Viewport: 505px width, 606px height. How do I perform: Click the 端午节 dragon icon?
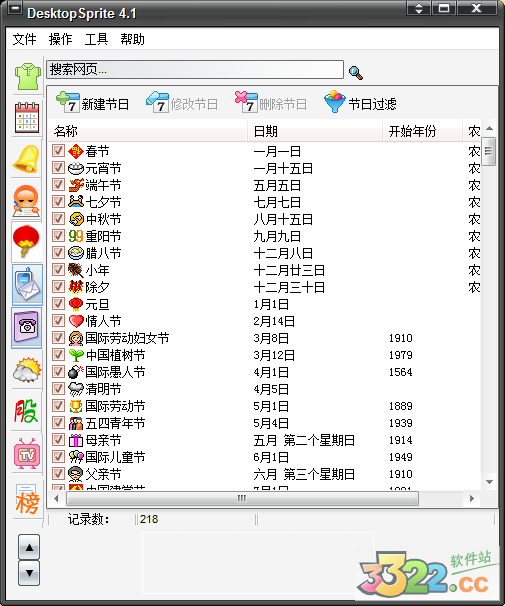coord(76,185)
